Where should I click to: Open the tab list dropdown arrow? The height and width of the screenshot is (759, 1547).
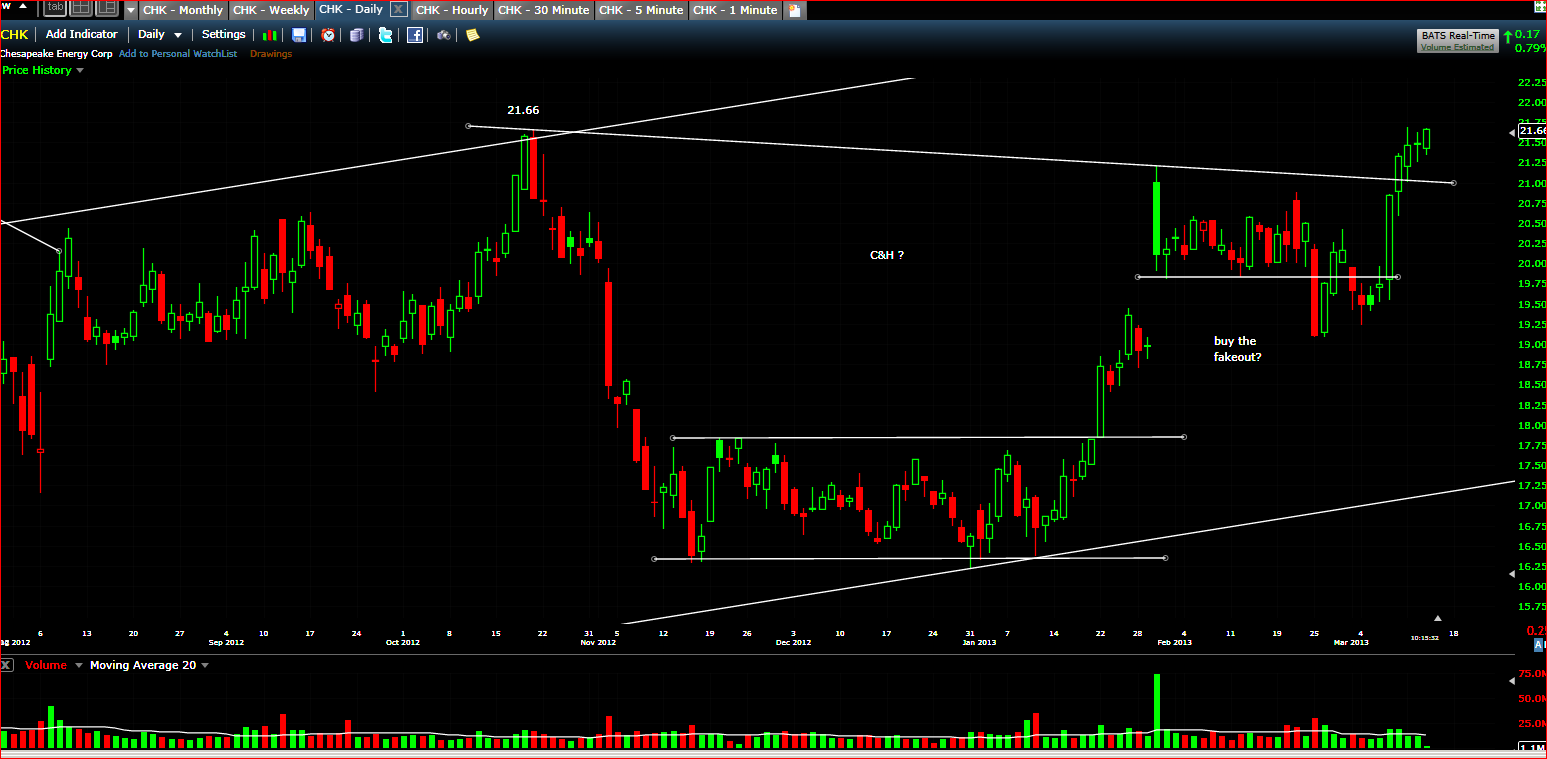click(x=131, y=10)
